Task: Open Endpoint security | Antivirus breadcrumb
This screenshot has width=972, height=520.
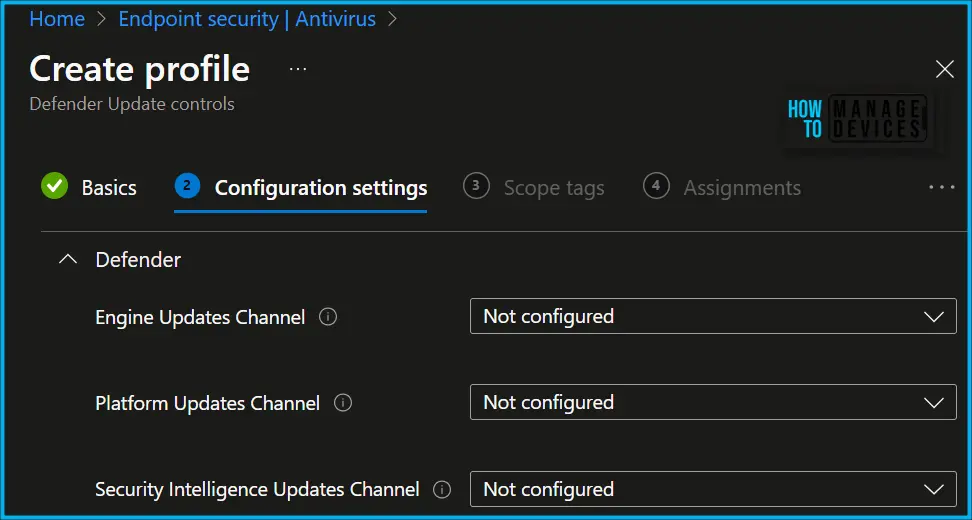Action: (x=247, y=19)
